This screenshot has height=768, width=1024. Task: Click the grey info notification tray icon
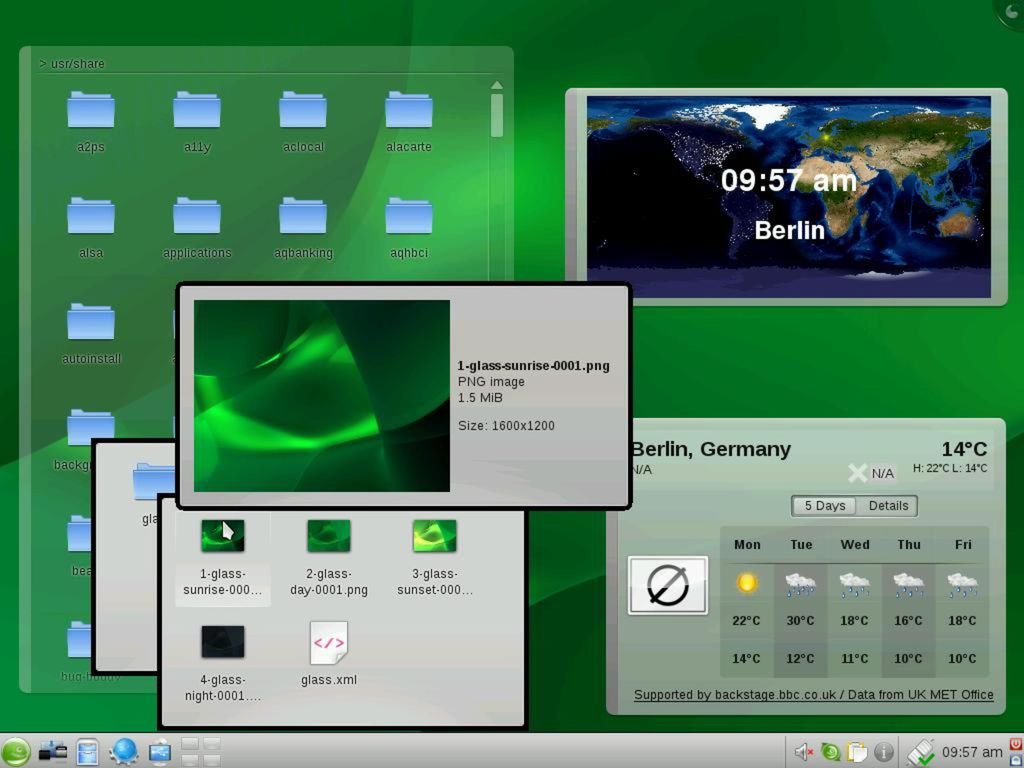[884, 752]
